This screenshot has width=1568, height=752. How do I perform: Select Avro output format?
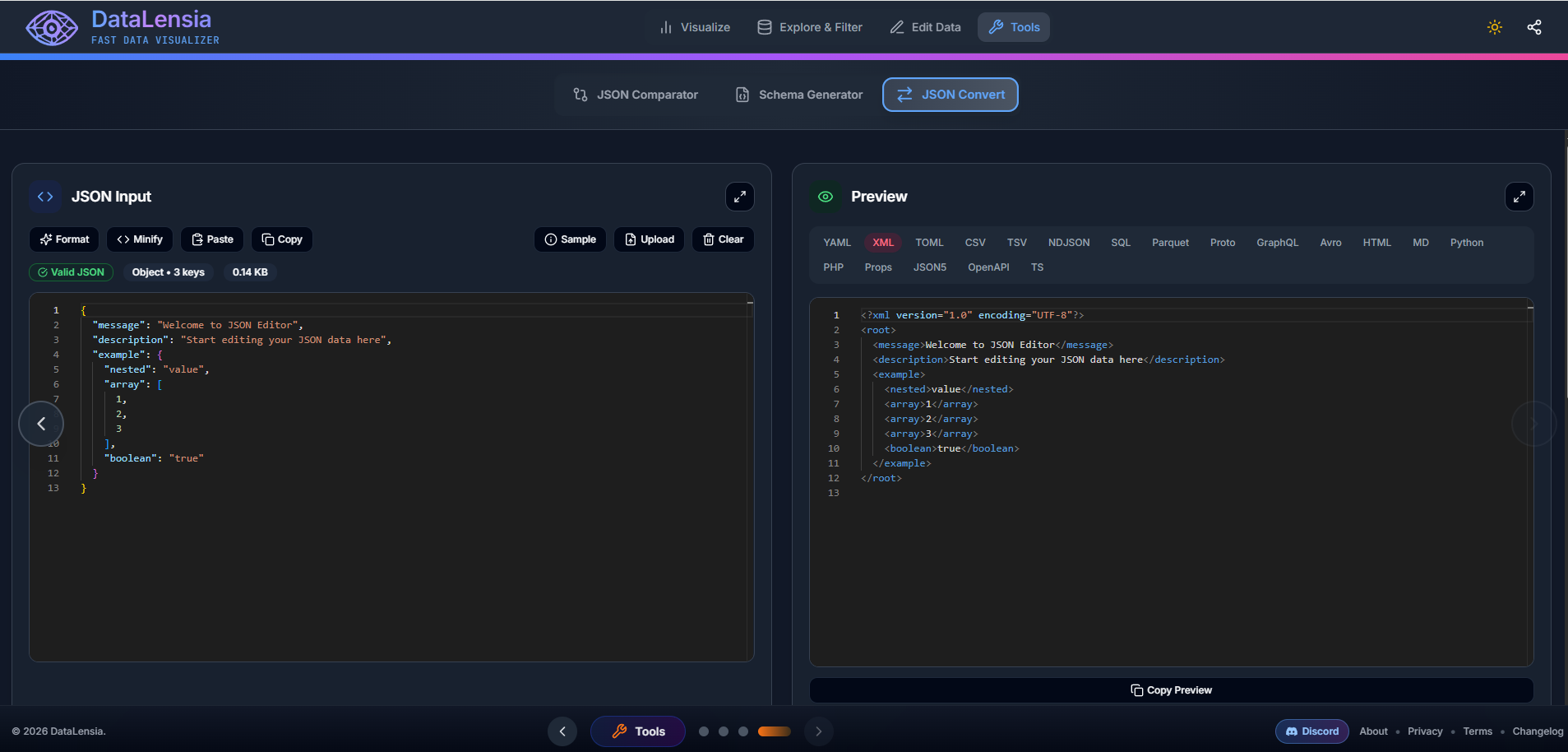pyautogui.click(x=1330, y=243)
